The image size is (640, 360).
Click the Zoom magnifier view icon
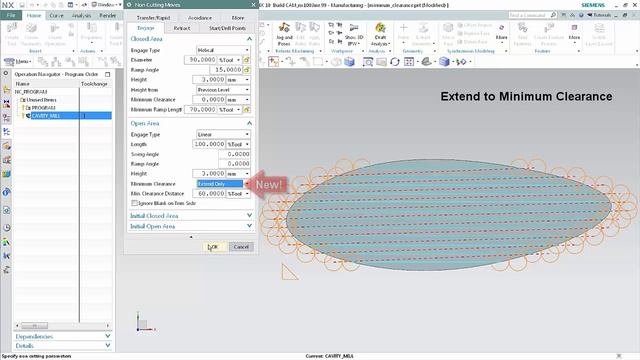[x=368, y=62]
